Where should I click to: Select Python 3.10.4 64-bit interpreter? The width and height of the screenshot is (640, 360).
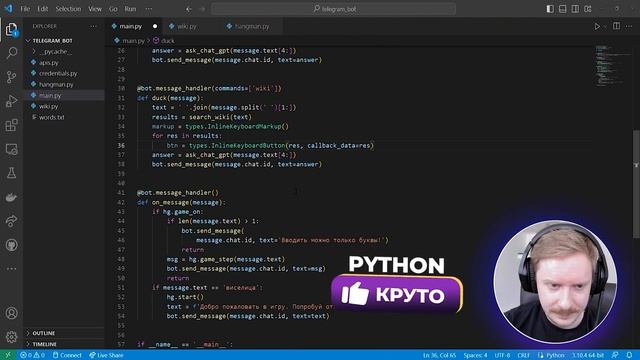(588, 355)
